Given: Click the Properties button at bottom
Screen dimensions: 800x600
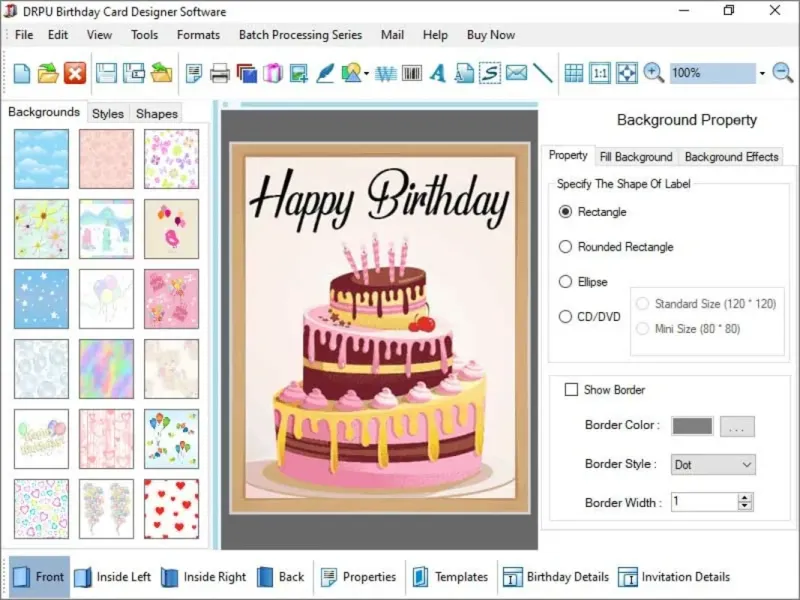Looking at the screenshot, I should [358, 577].
